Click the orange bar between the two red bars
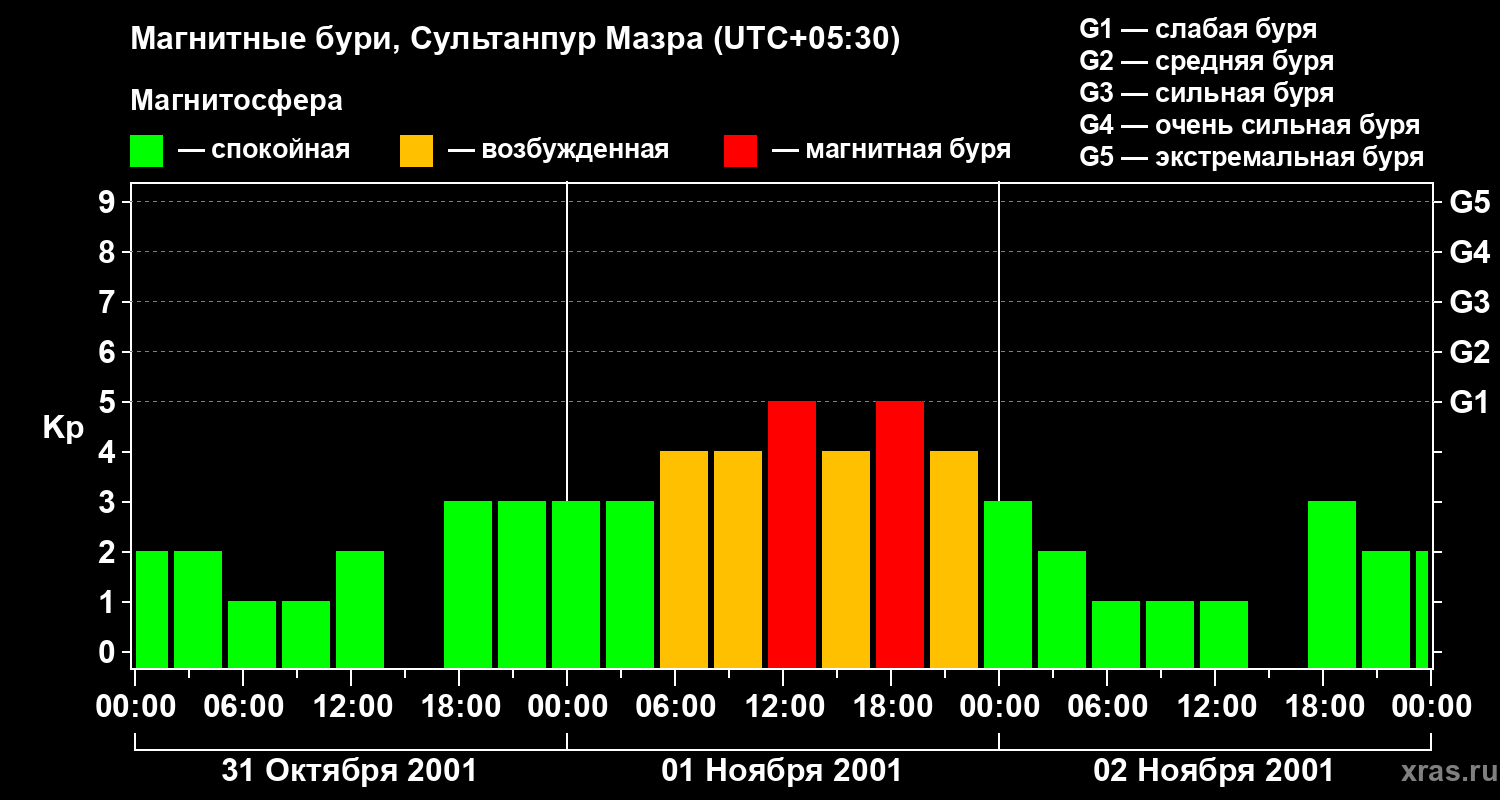This screenshot has height=800, width=1500. click(x=846, y=560)
